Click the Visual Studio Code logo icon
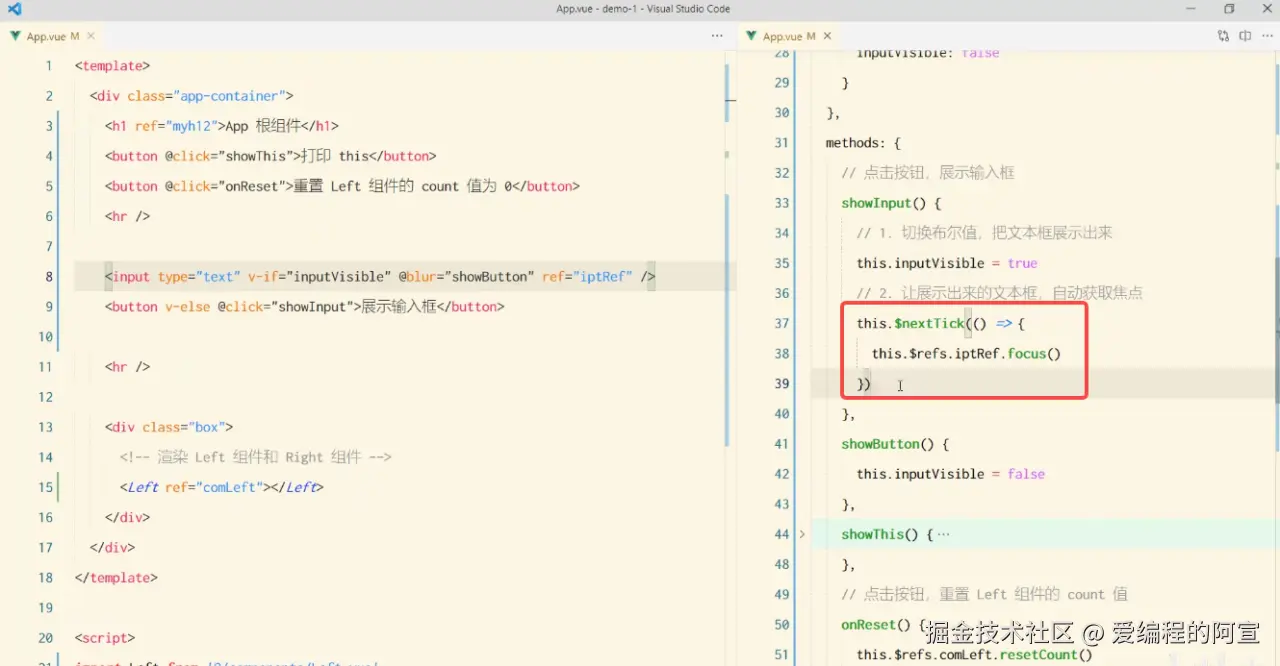 [x=14, y=9]
